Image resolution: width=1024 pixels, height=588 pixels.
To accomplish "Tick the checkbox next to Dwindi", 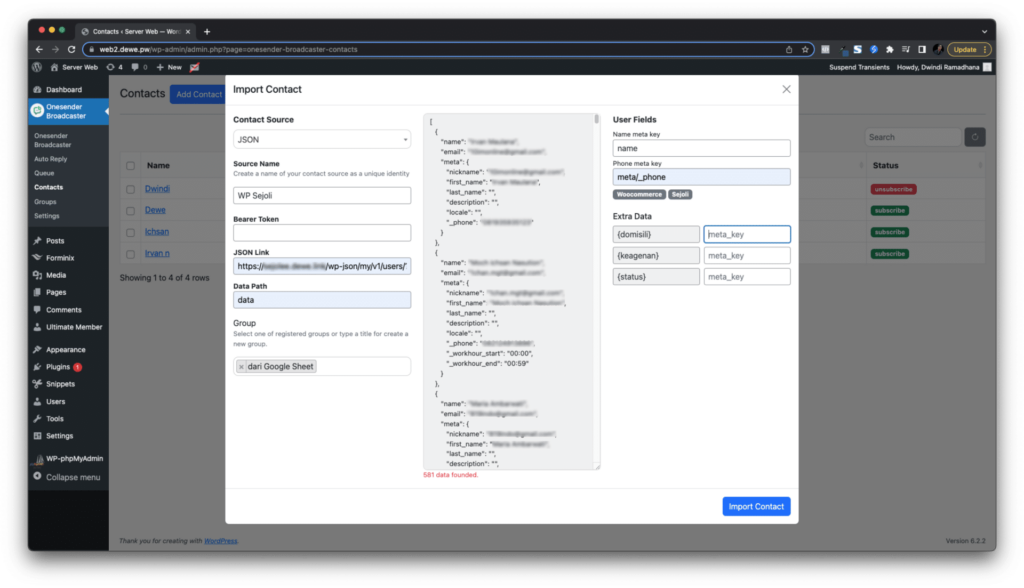I will point(130,188).
